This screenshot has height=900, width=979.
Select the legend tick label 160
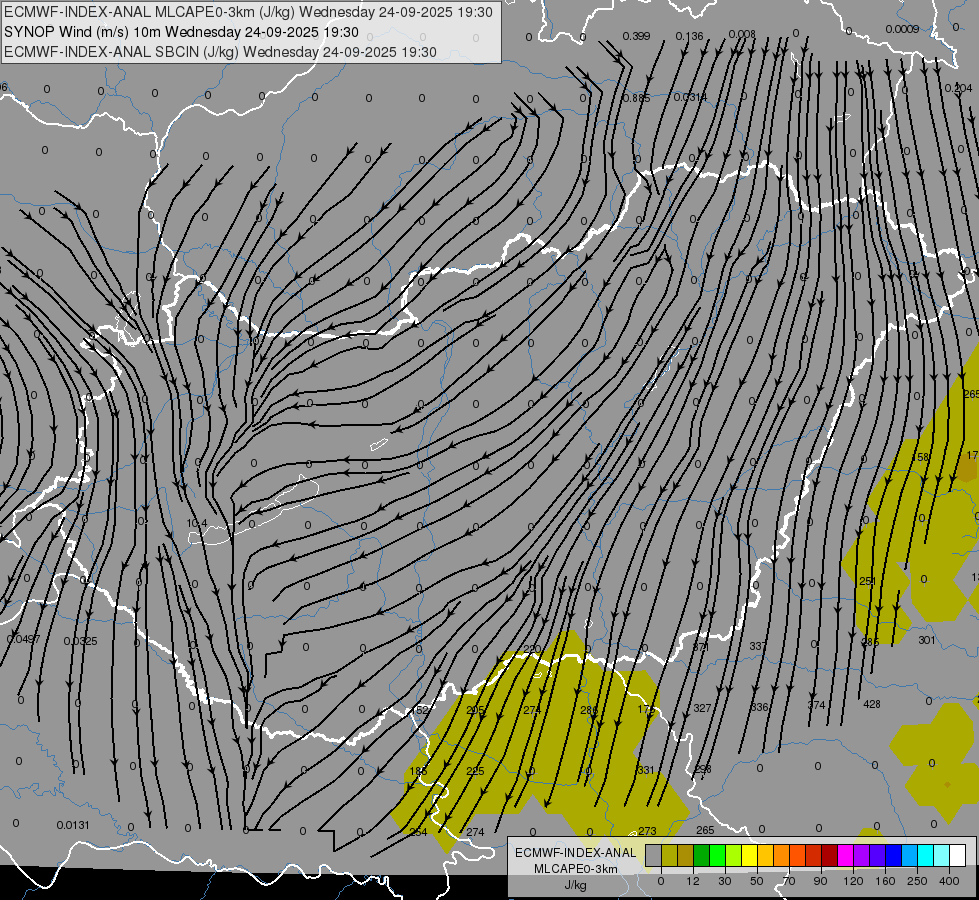[885, 881]
